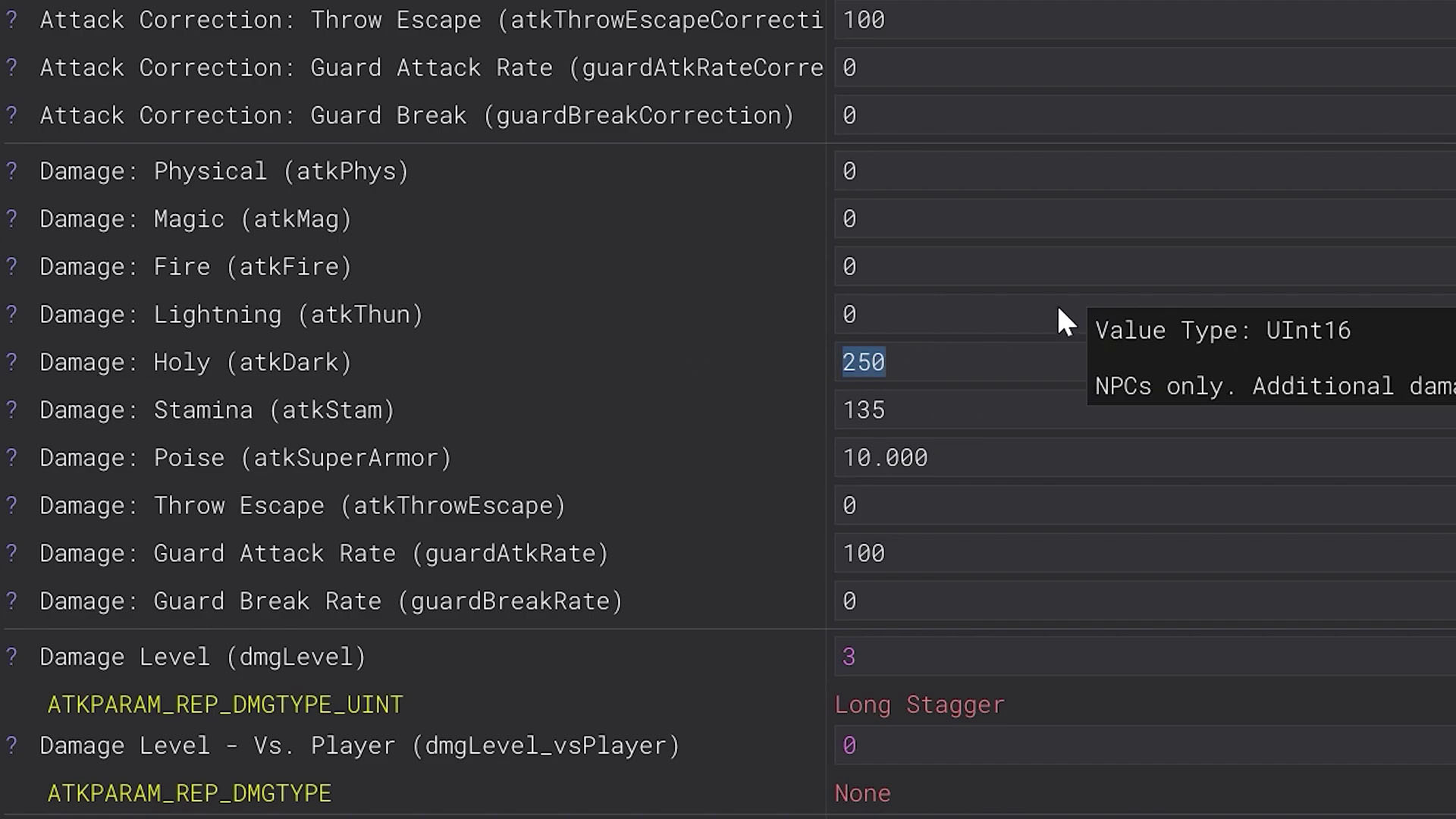Click question mark beside Damage: Fire
Screen dimensions: 1456x819
point(11,267)
